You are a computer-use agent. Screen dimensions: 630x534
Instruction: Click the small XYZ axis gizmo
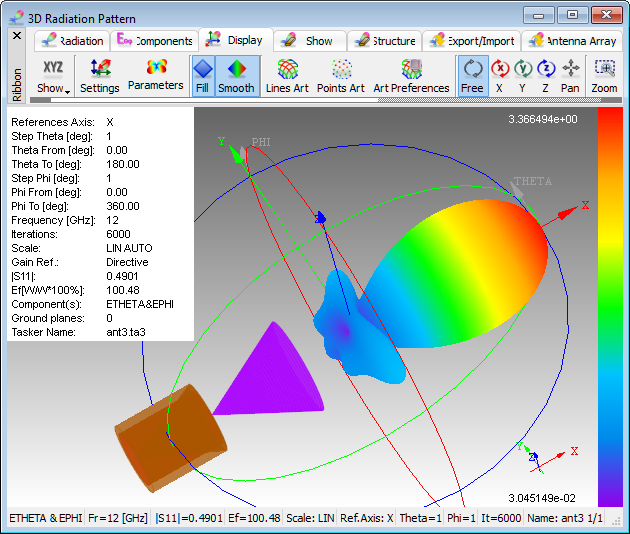tap(546, 457)
